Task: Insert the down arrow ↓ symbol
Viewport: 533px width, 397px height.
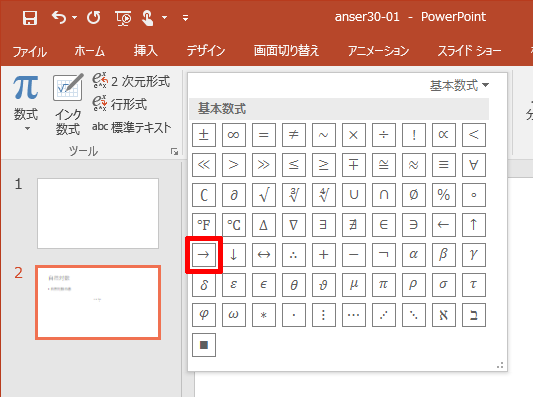Action: click(x=234, y=255)
